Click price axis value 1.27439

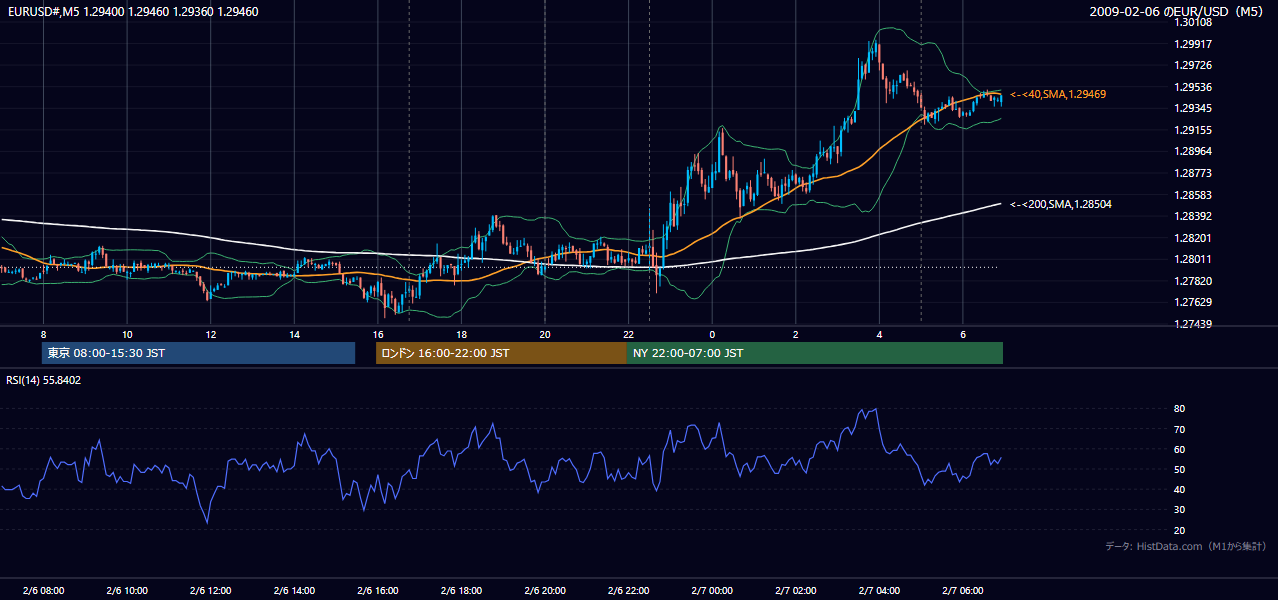coord(1193,324)
